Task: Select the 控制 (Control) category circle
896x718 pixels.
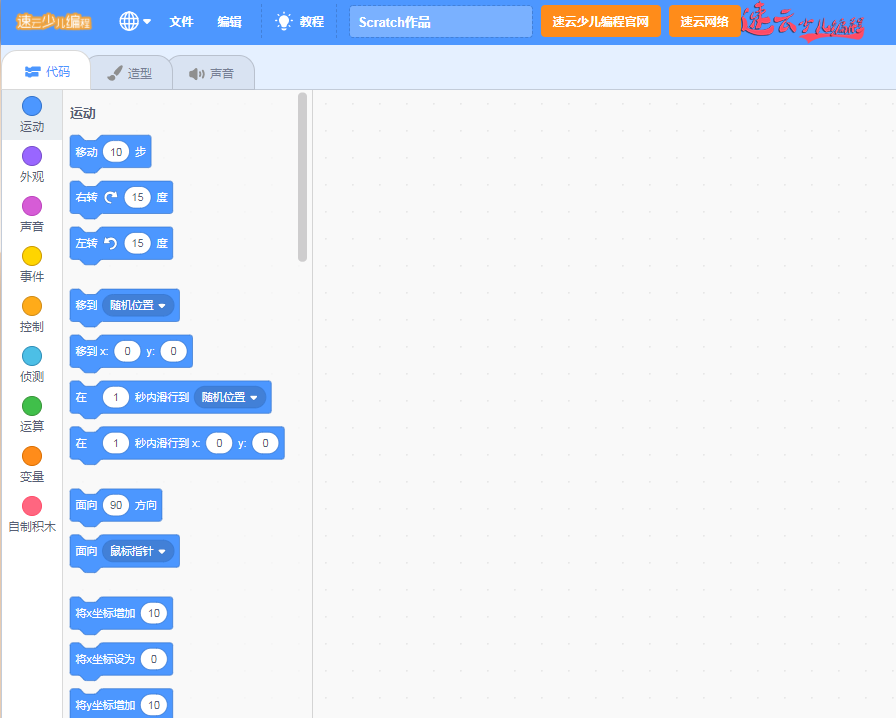Action: [32, 307]
